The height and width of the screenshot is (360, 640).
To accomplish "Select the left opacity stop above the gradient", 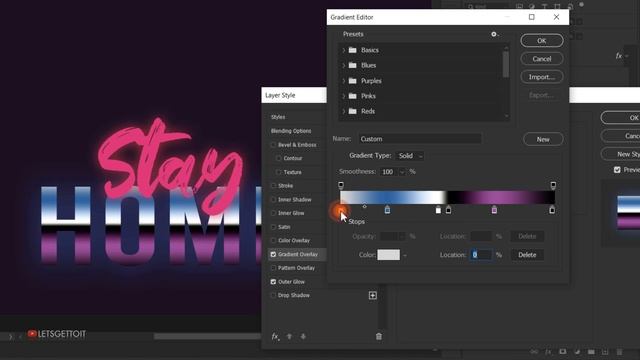I will click(341, 186).
